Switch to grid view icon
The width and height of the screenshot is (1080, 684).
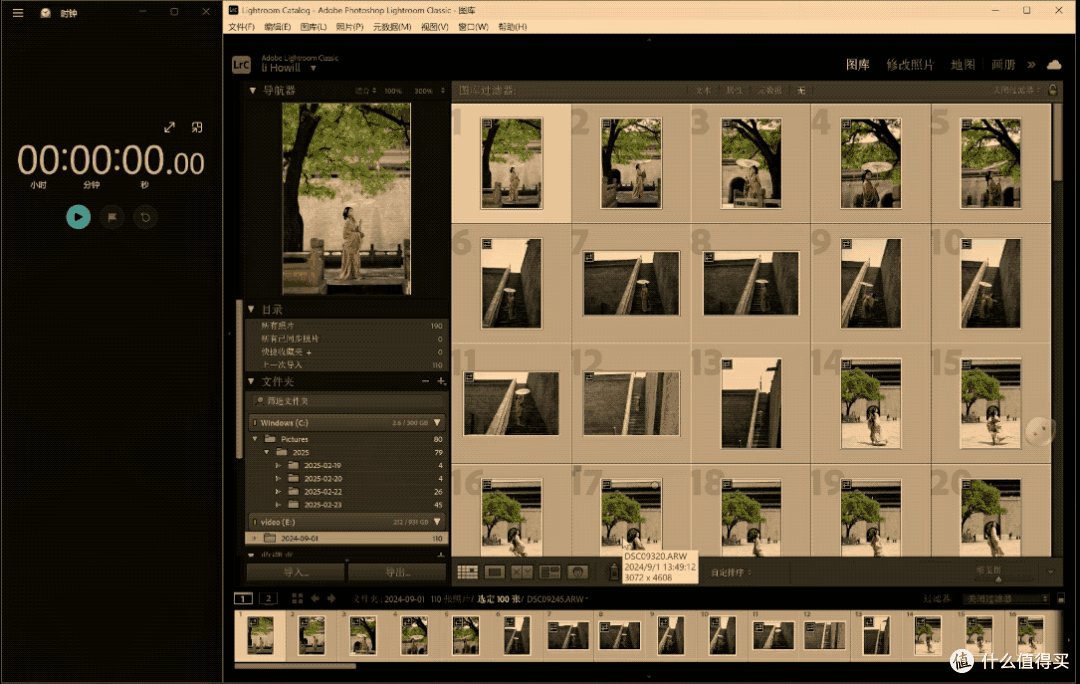coord(468,572)
